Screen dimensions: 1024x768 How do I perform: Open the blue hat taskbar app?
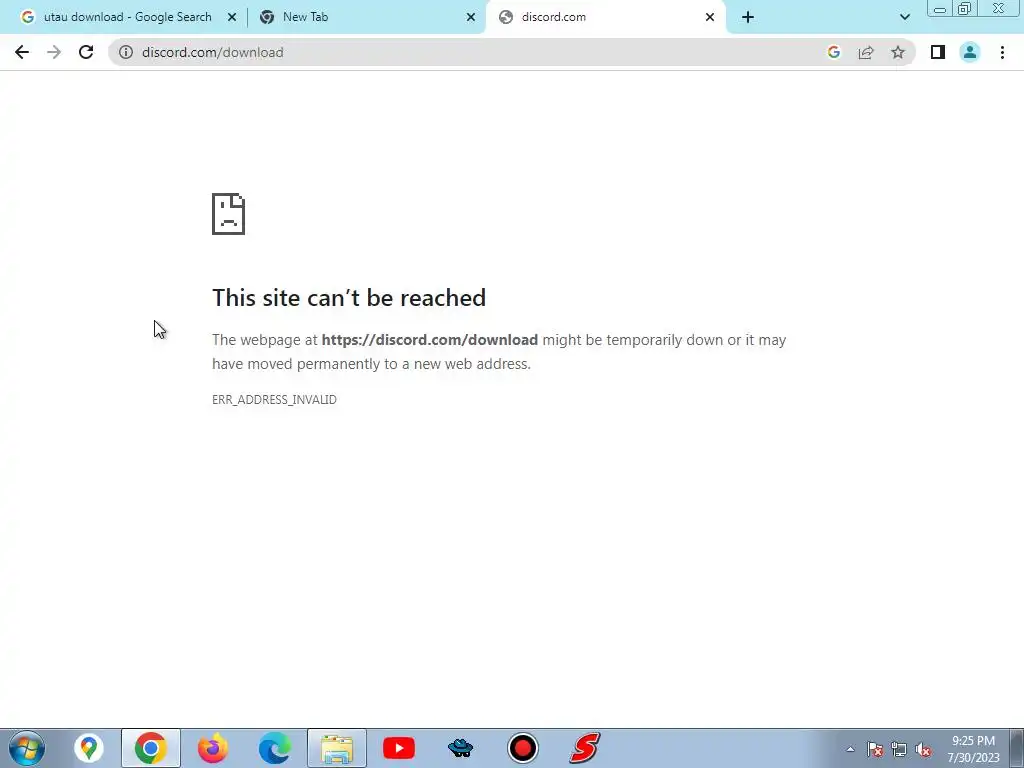(460, 748)
